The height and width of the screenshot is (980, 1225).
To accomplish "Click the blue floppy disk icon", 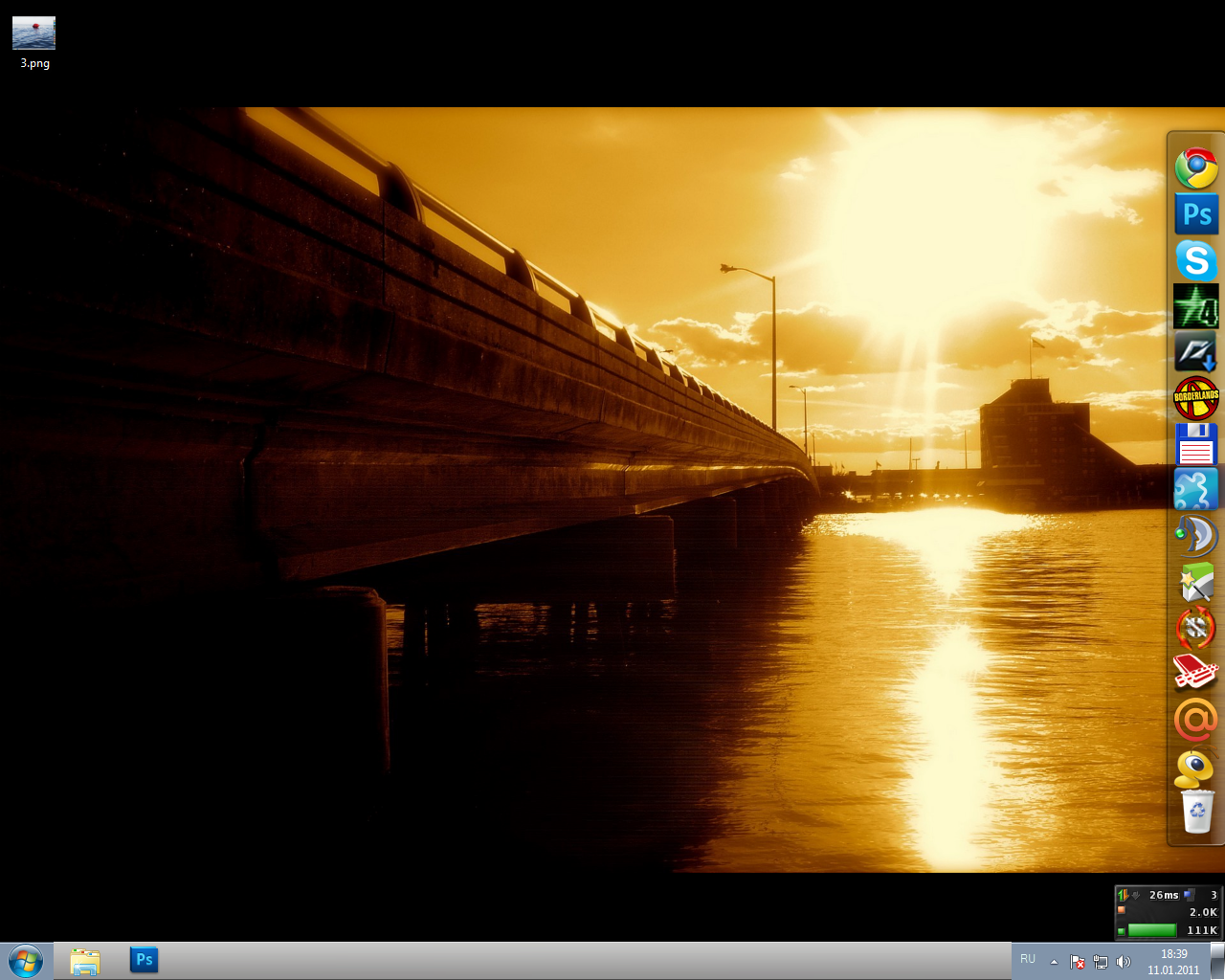I will click(1195, 443).
